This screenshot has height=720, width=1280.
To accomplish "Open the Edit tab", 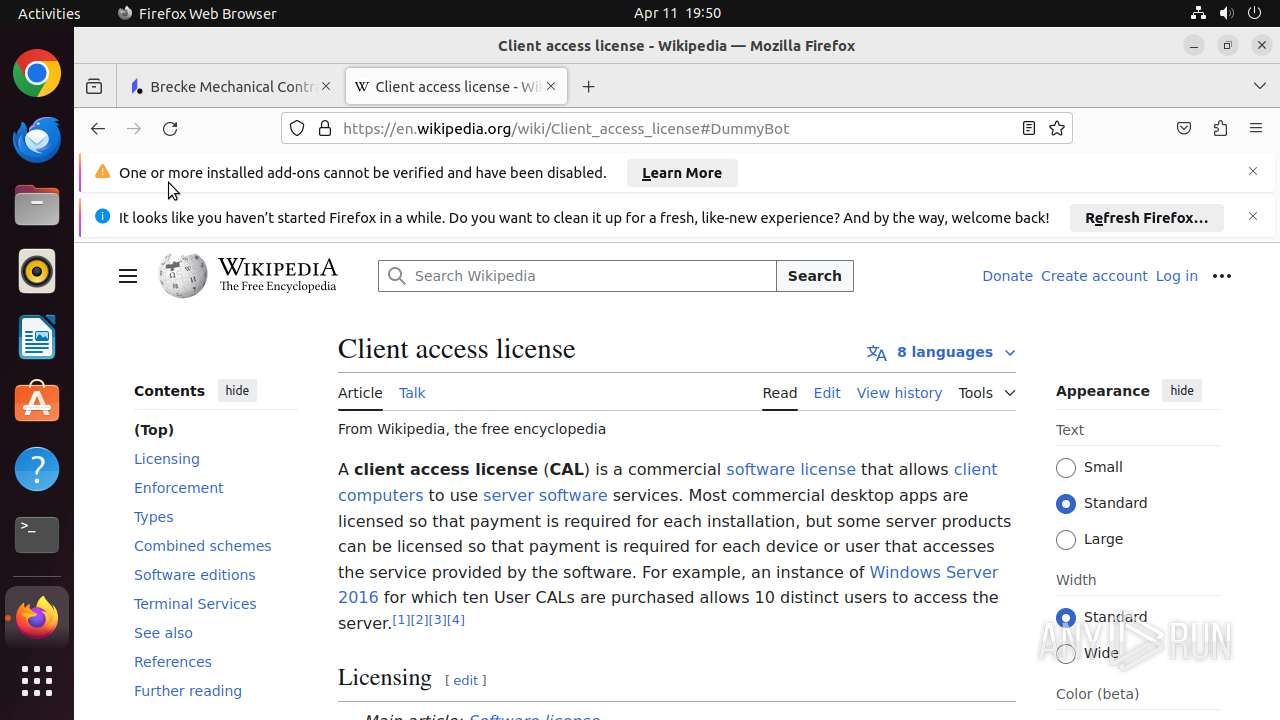I will (827, 393).
